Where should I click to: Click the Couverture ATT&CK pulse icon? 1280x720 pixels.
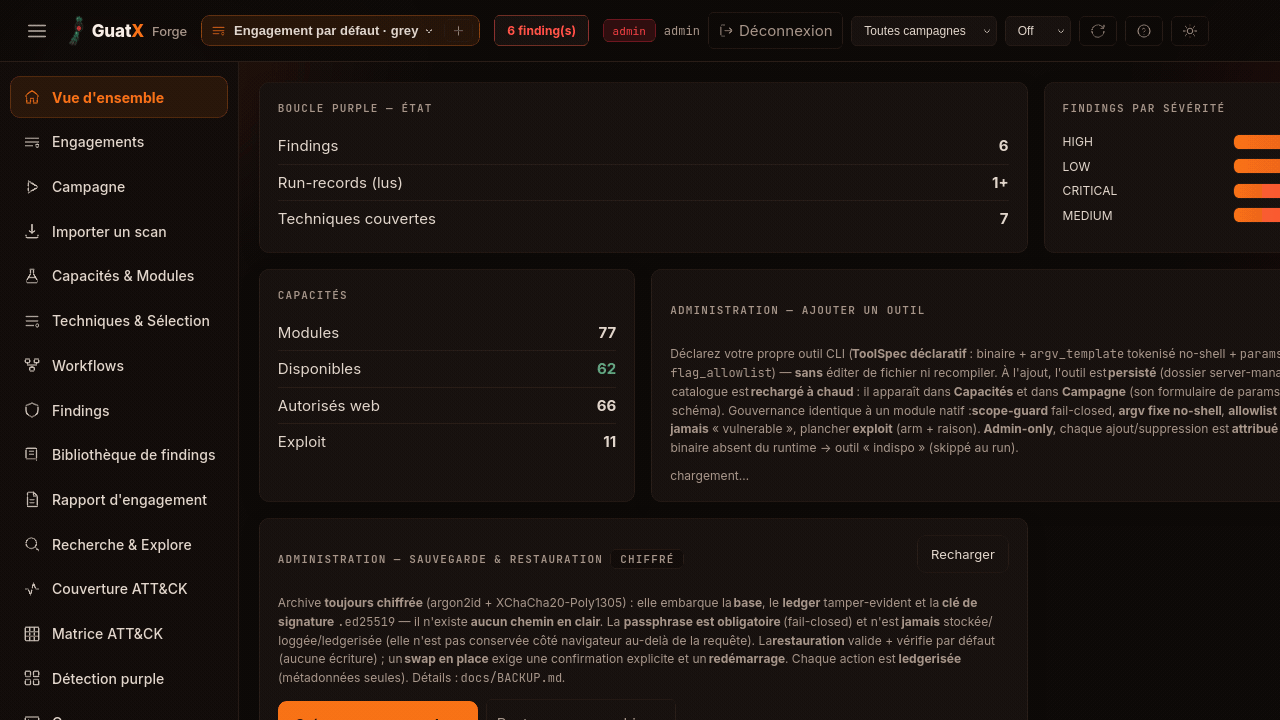32,589
